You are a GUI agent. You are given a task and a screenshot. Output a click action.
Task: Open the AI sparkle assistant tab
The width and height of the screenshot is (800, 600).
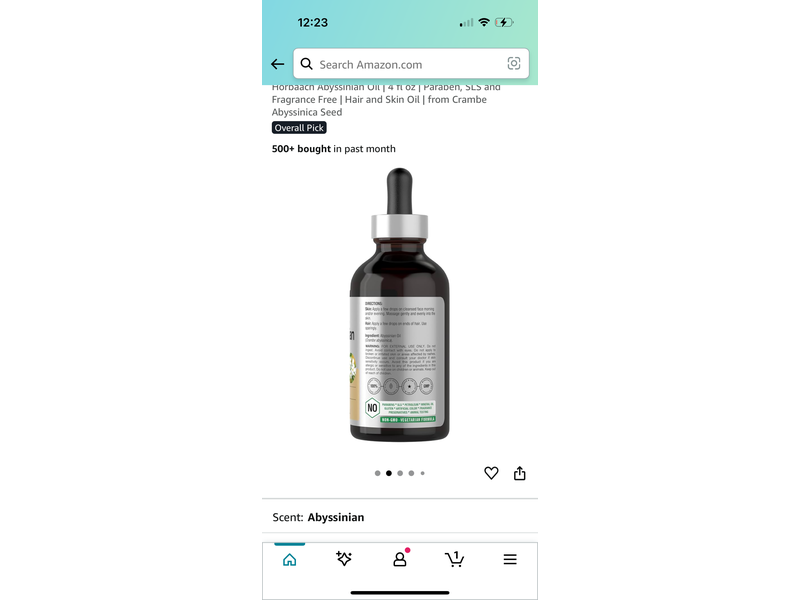click(x=344, y=559)
